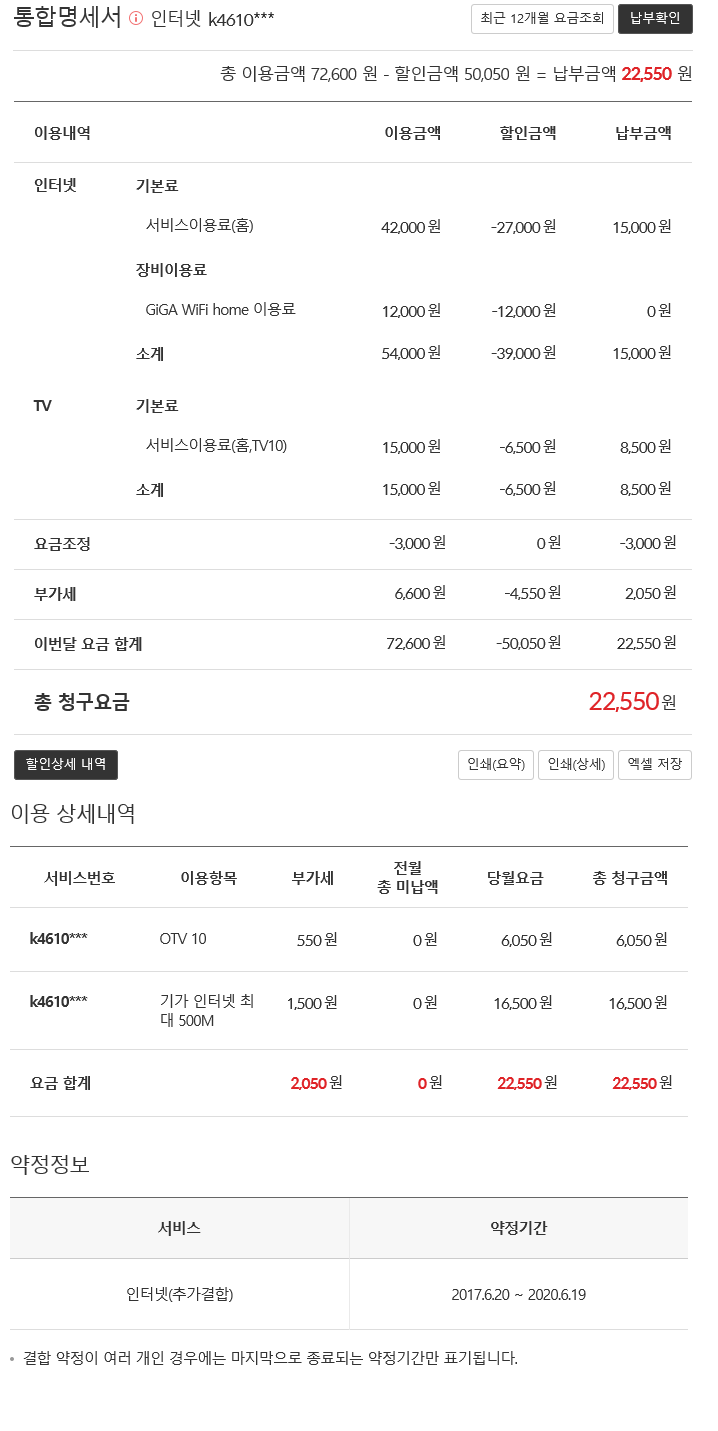This screenshot has height=1431, width=718.
Task: Select the 기가 인터넷 최대 500M item
Action: (207, 1010)
